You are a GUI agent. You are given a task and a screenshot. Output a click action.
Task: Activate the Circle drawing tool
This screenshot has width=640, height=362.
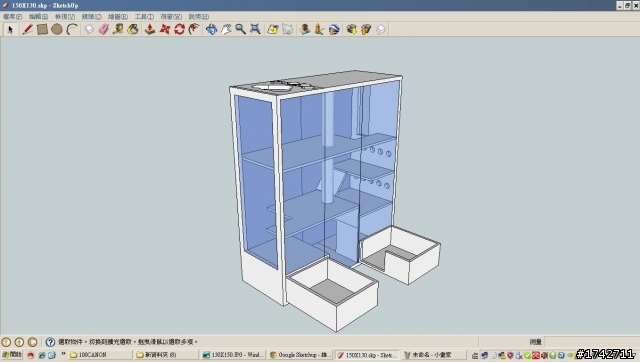point(57,29)
